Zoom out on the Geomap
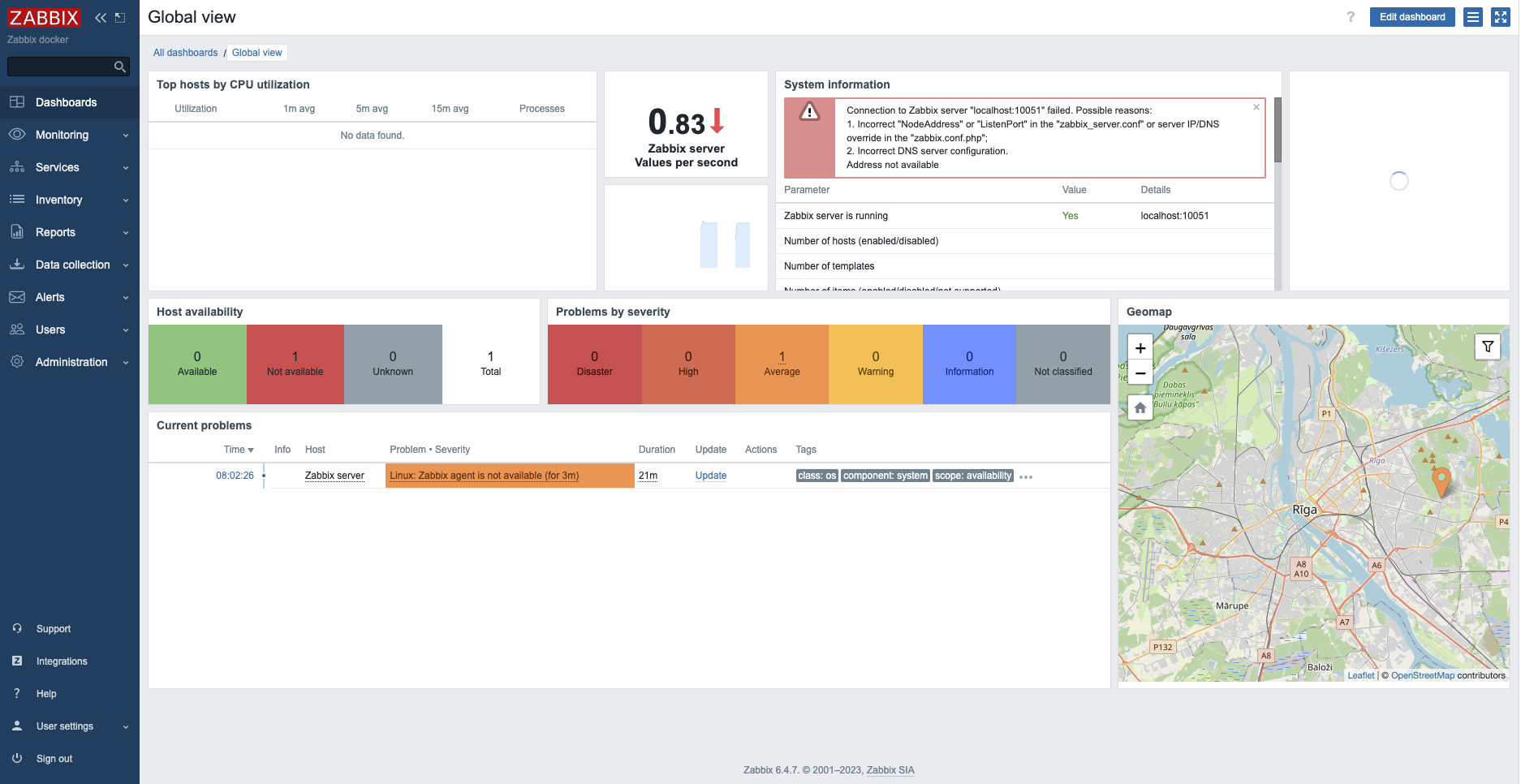This screenshot has width=1521, height=784. pyautogui.click(x=1140, y=373)
